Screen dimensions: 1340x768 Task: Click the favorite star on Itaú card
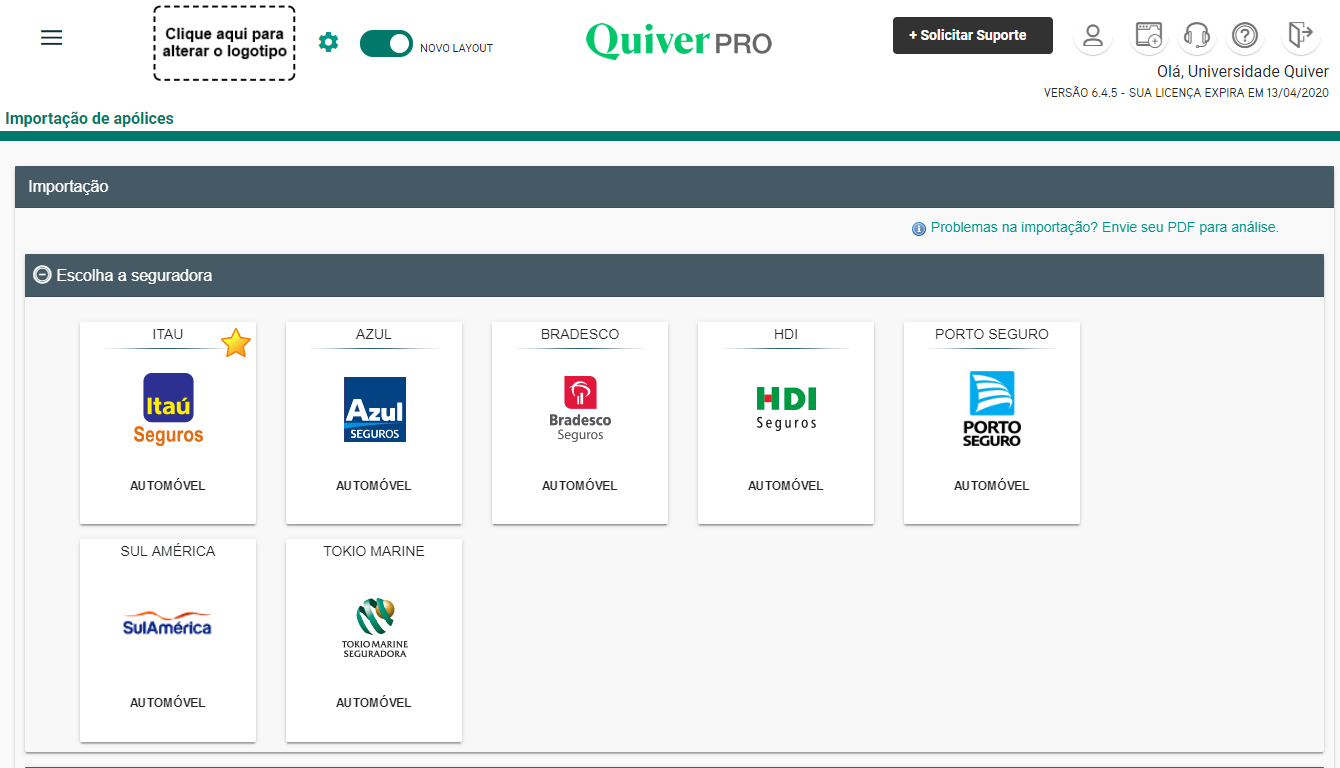(x=235, y=343)
